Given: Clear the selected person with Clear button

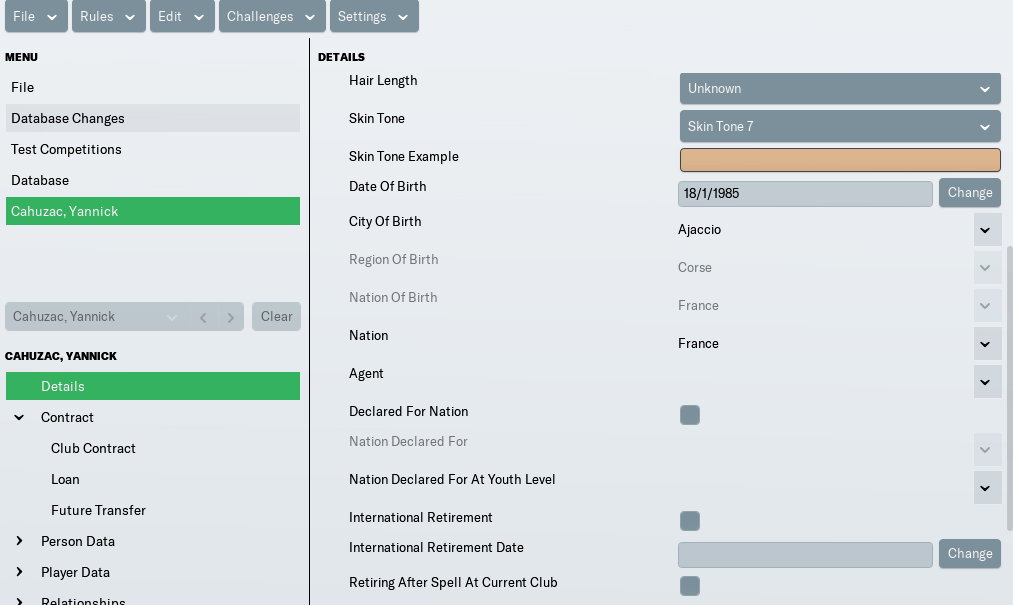Looking at the screenshot, I should click(277, 317).
